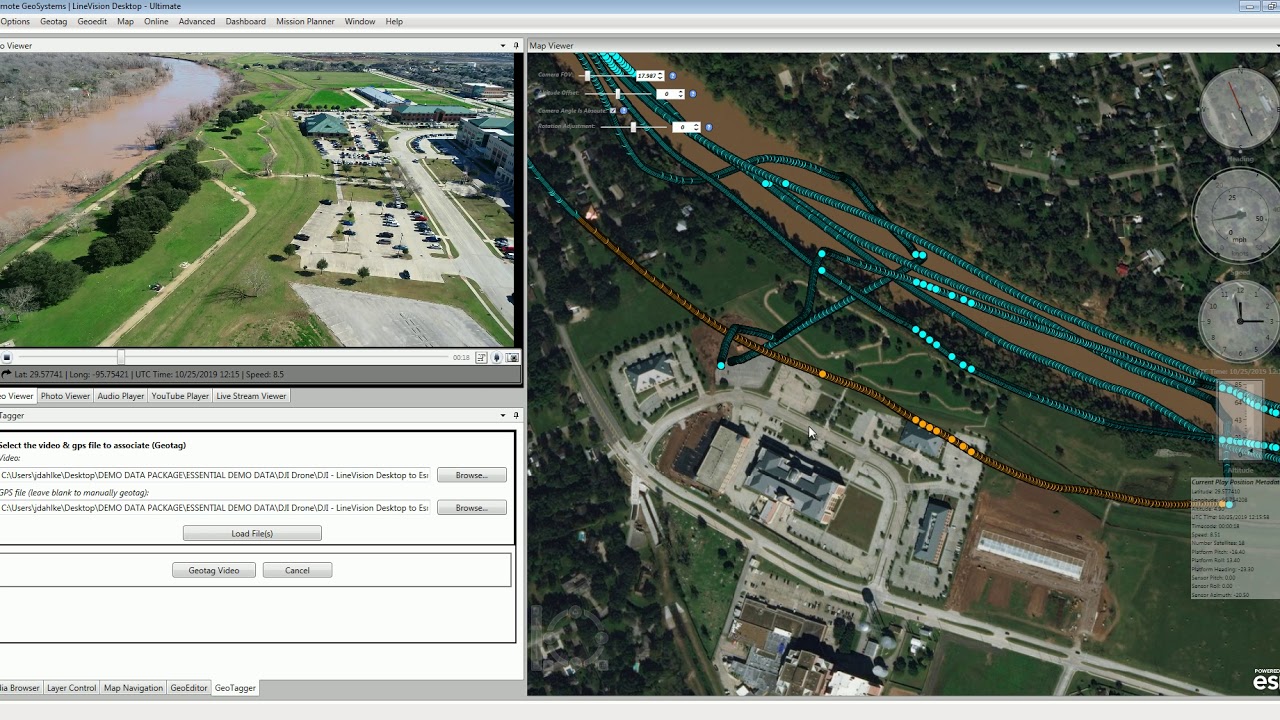Open the help icon for Altitude Offset
The image size is (1280, 720).
click(x=693, y=94)
